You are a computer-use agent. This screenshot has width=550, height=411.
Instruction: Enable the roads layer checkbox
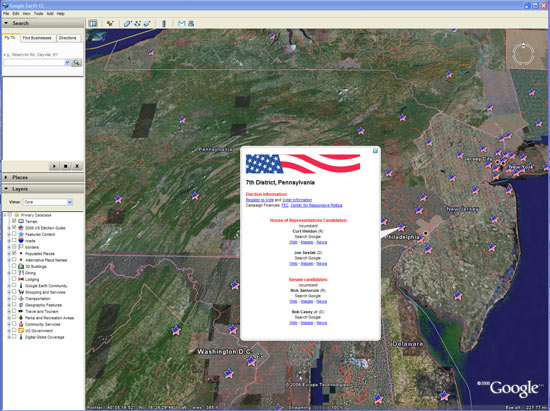pyautogui.click(x=14, y=241)
